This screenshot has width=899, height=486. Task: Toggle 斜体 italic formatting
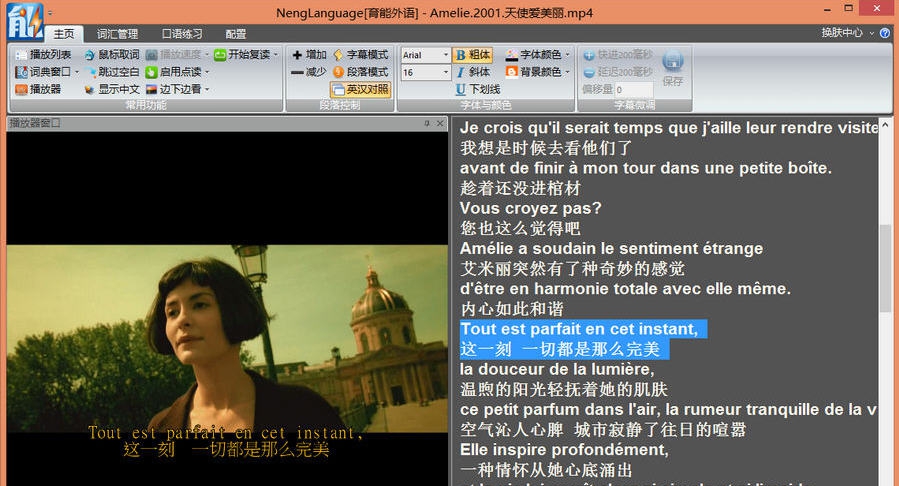[473, 72]
